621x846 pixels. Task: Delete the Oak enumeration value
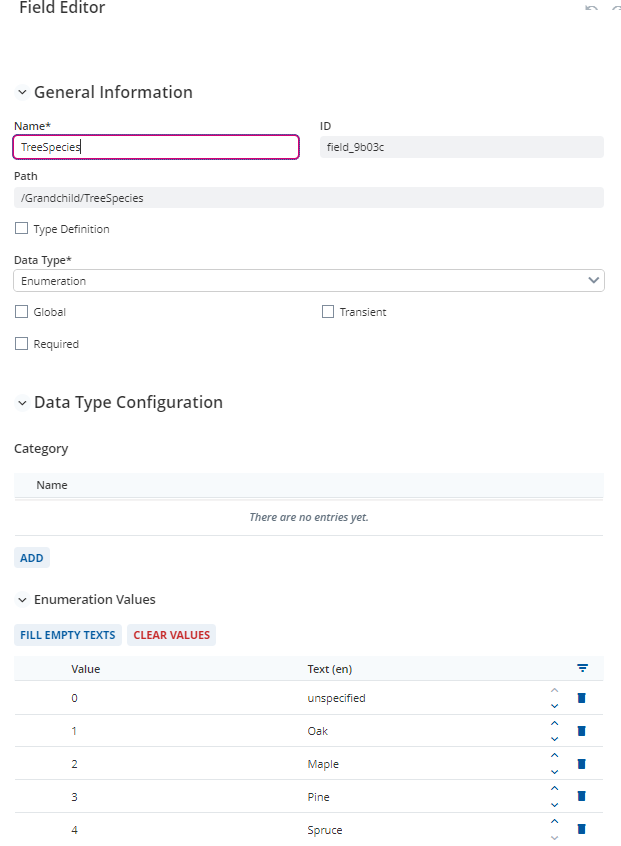point(582,731)
